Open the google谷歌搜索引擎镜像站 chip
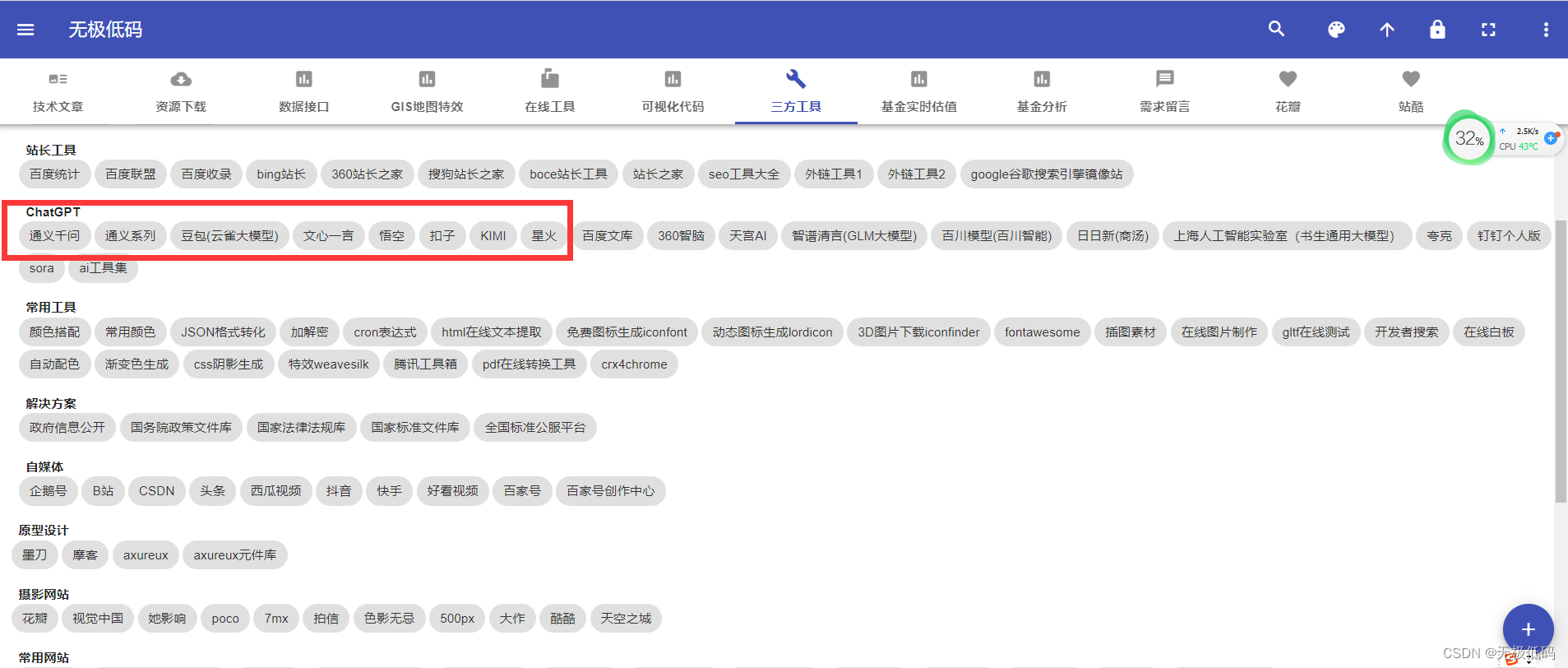 coord(1047,174)
